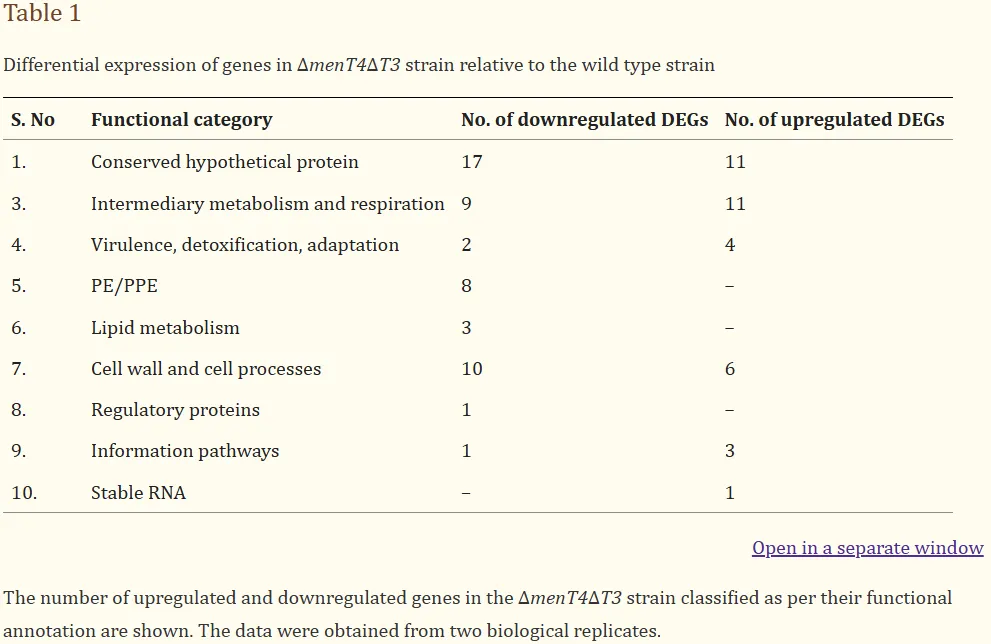The height and width of the screenshot is (644, 991).
Task: Open the table in a separate window
Action: click(x=867, y=548)
